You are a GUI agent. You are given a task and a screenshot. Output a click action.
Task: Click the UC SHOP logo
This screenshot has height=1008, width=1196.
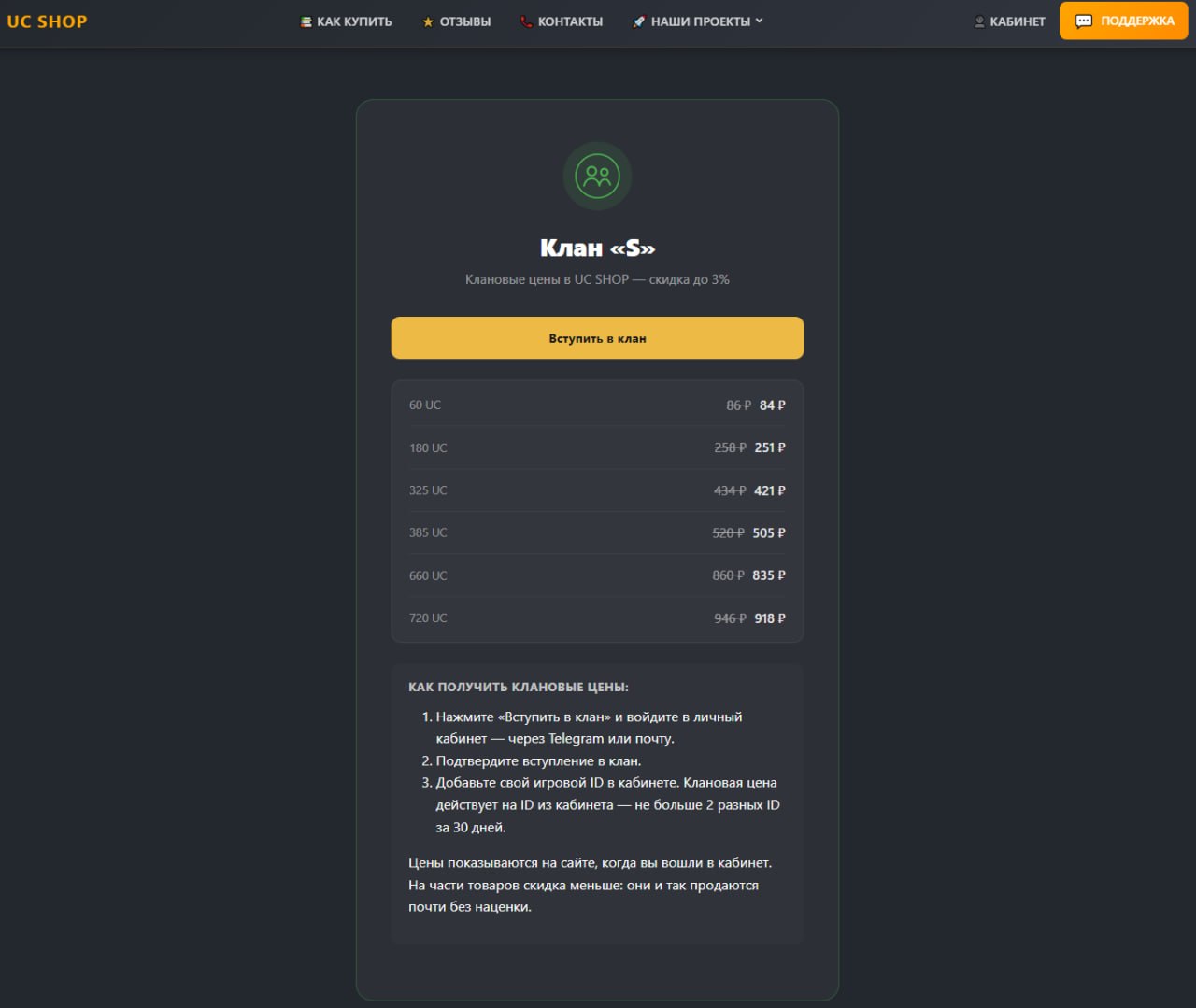[x=47, y=21]
